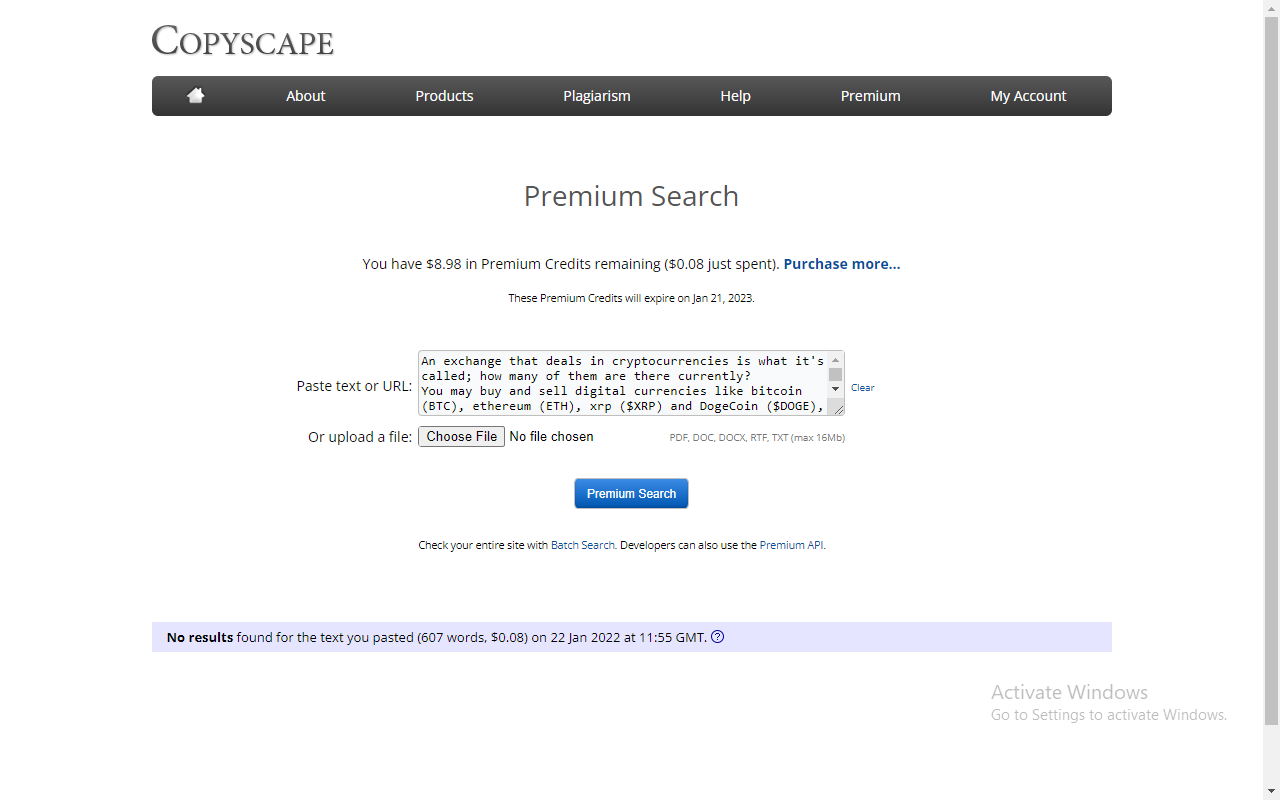Click the Premium Credits remaining text
The image size is (1280, 800).
click(x=570, y=264)
